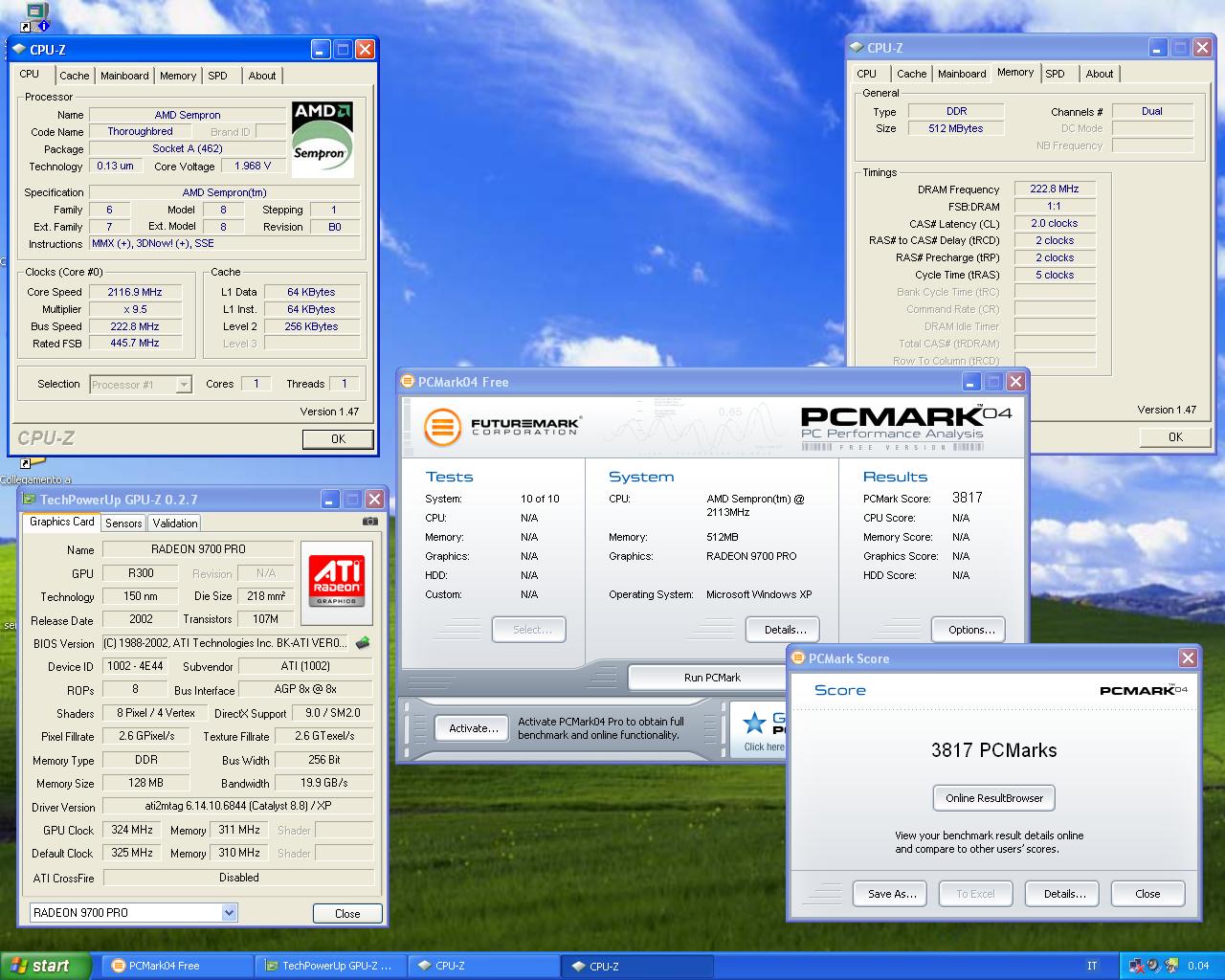Open the Memory tab in left CPU-Z
Viewport: 1225px width, 980px height.
click(x=178, y=76)
